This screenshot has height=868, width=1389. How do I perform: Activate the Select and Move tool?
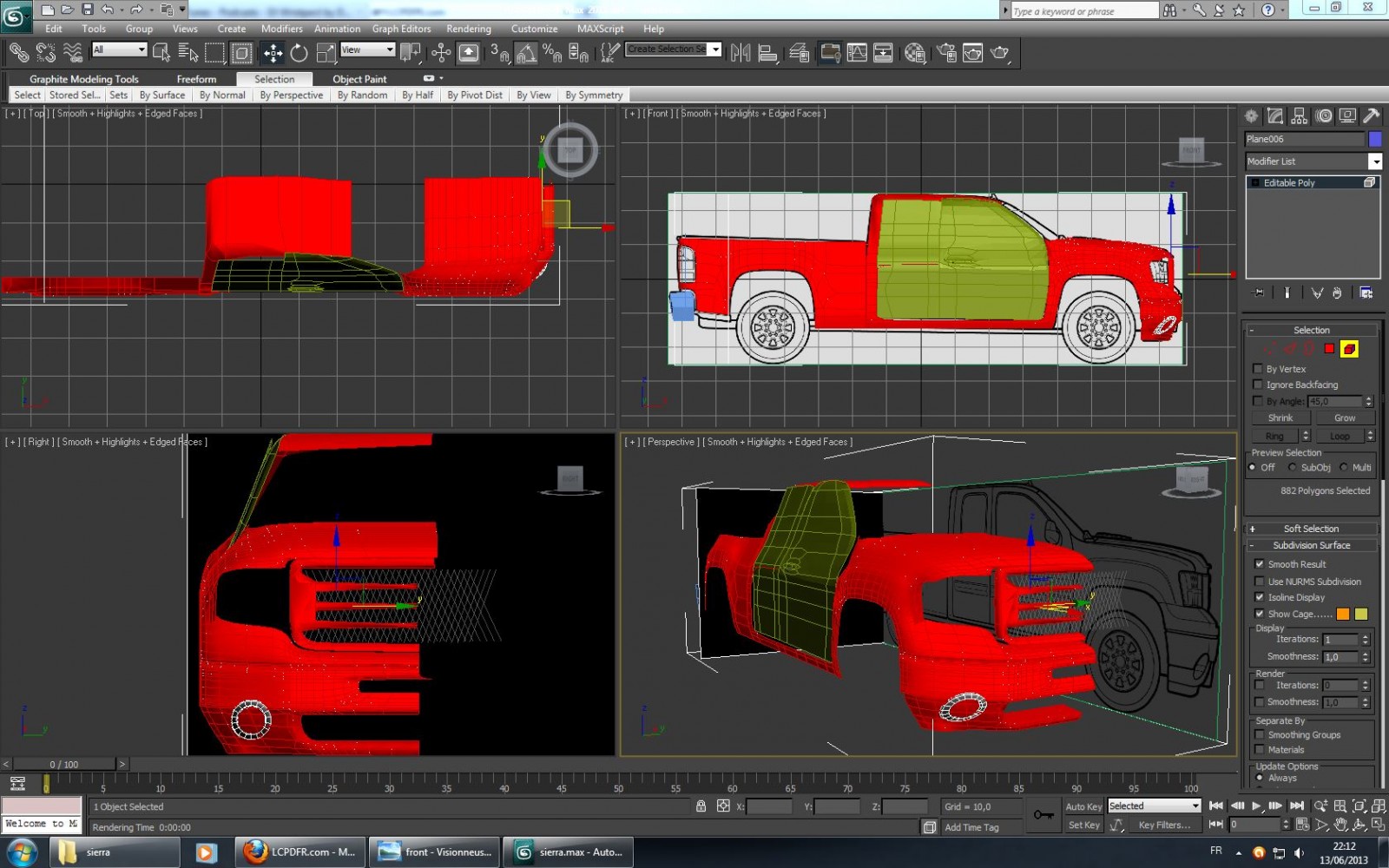point(273,54)
